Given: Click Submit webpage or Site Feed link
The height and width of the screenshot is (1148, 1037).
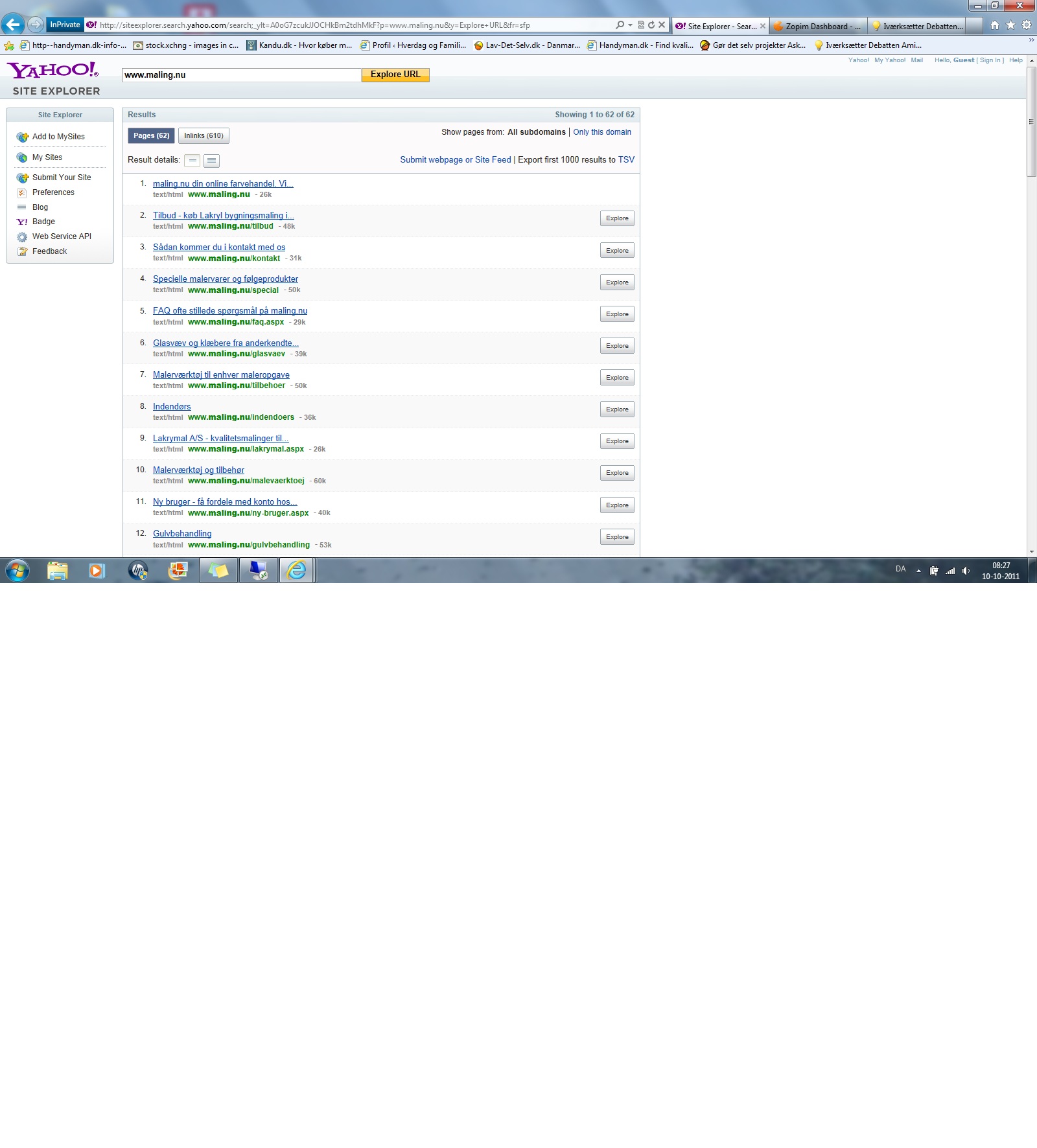Looking at the screenshot, I should coord(456,160).
